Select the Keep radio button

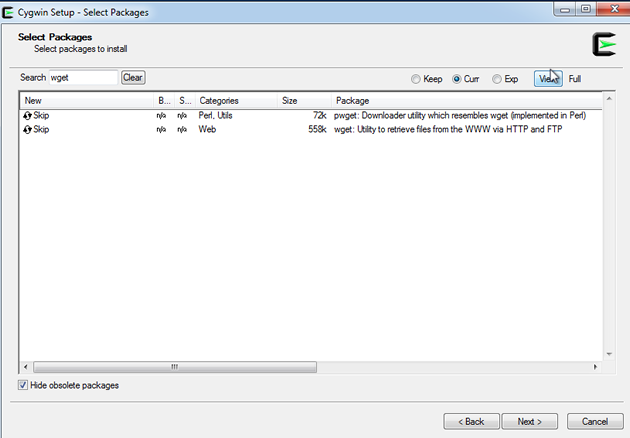coord(416,79)
